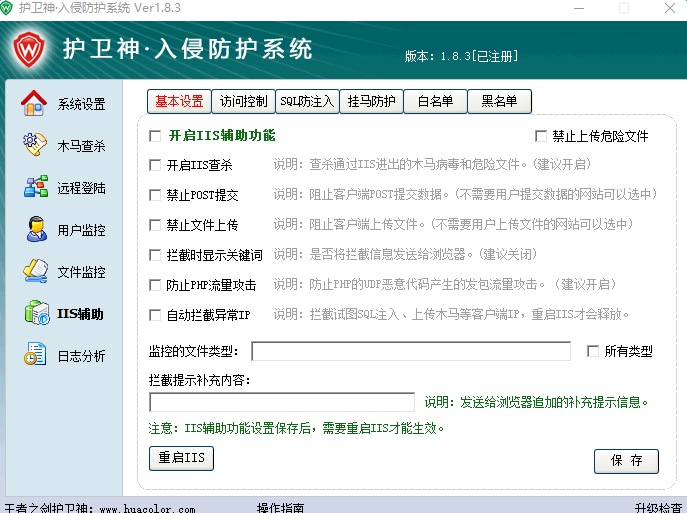The width and height of the screenshot is (687, 513).
Task: Enable 自动拦截异常IP checkbox
Action: coord(155,315)
